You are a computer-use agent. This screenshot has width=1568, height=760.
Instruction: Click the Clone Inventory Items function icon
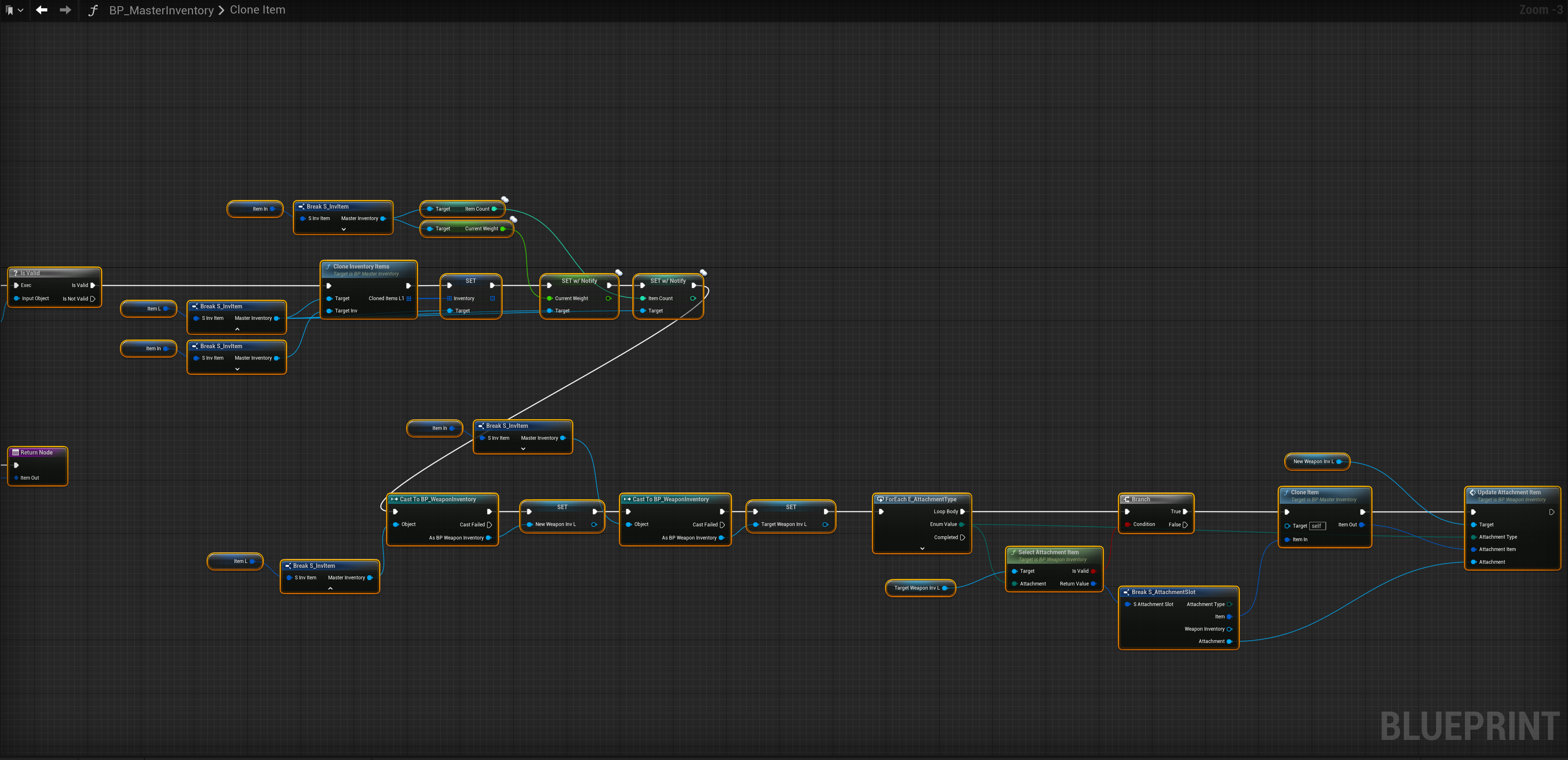click(x=328, y=266)
